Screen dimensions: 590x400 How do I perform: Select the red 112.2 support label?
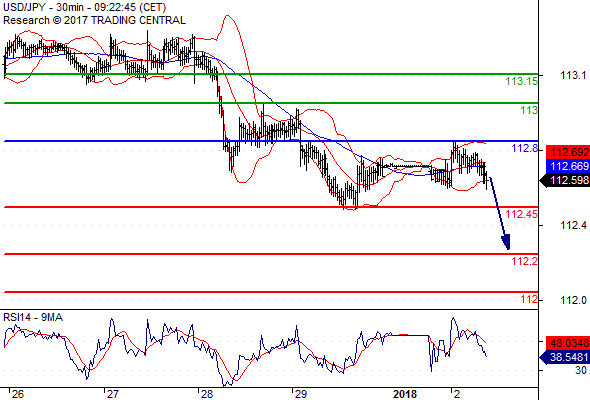524,261
